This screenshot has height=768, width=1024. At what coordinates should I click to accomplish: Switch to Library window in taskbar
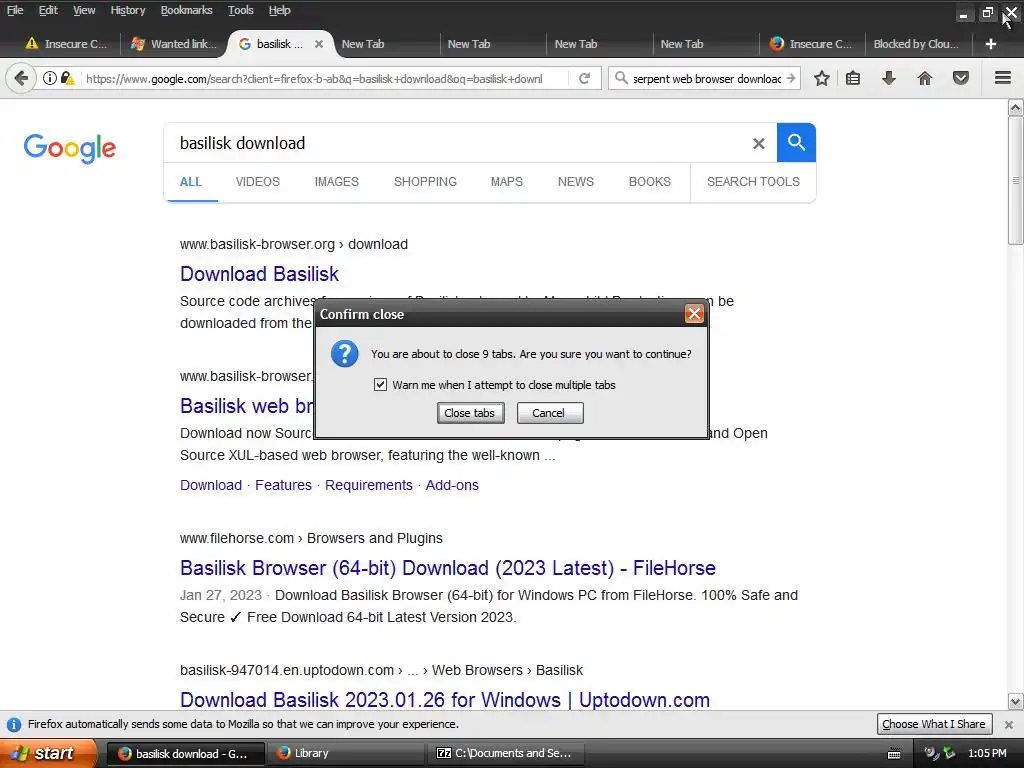click(345, 753)
